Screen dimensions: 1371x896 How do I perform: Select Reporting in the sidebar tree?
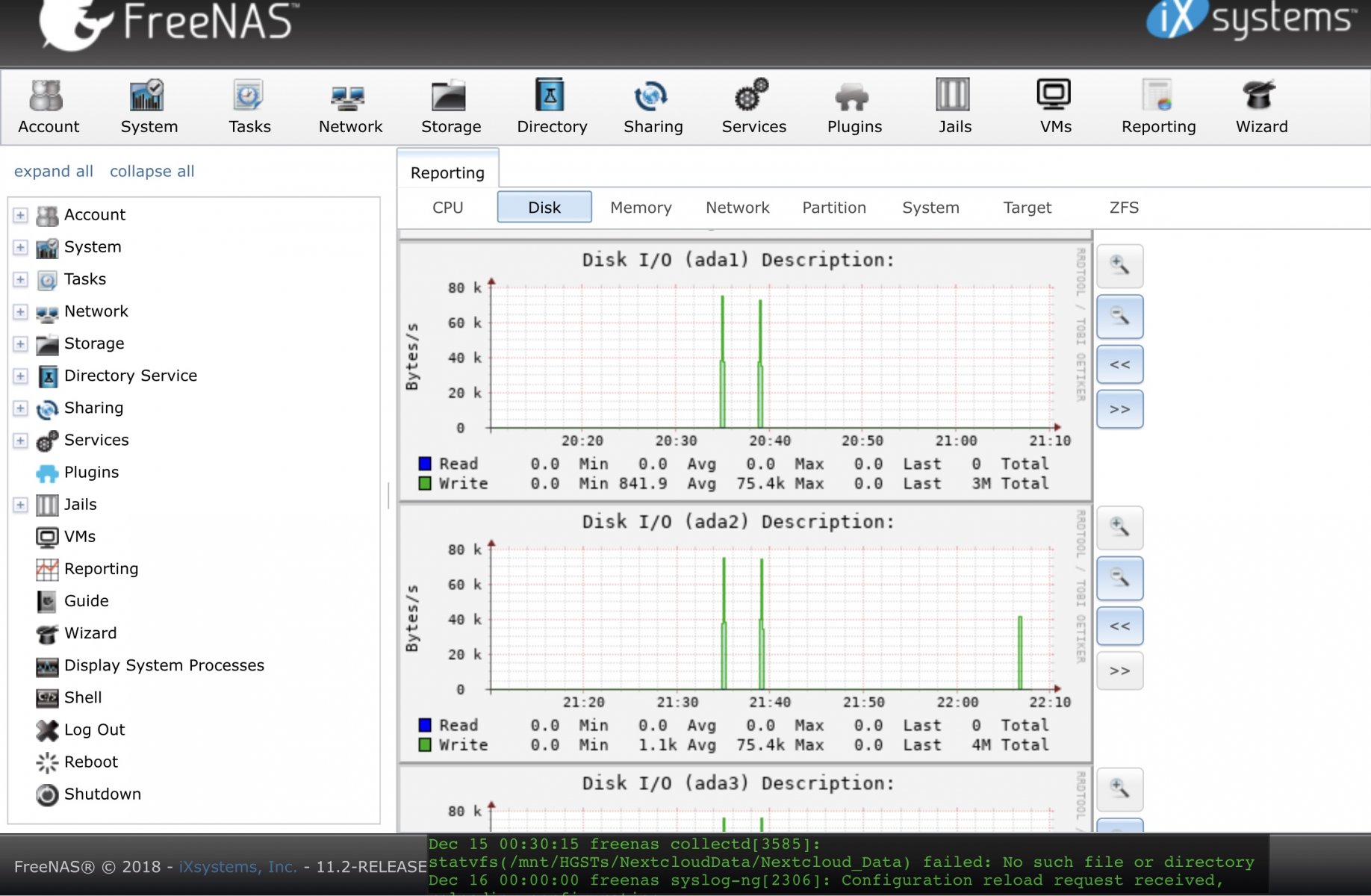[x=101, y=569]
